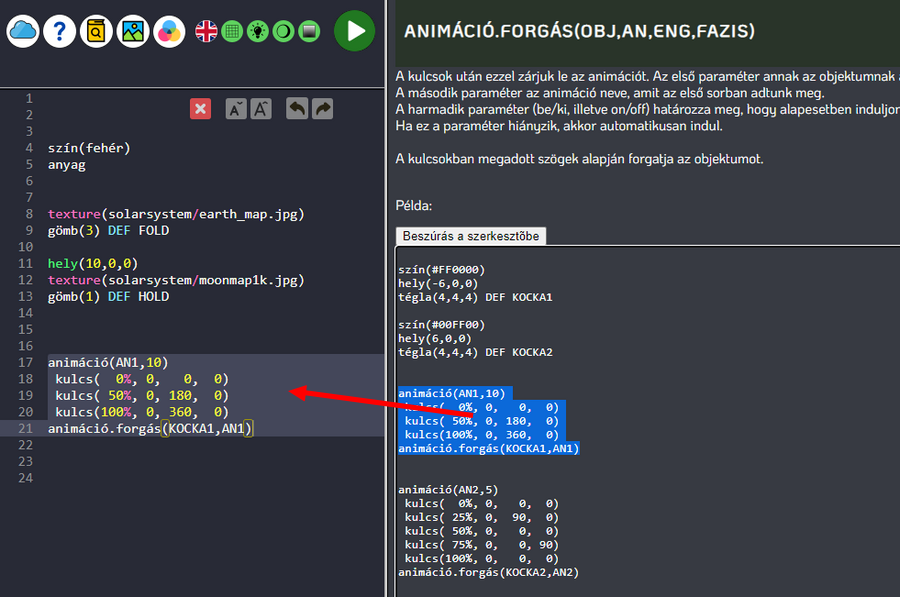The width and height of the screenshot is (900, 597).
Task: Toggle the green gradient square button
Action: point(310,31)
